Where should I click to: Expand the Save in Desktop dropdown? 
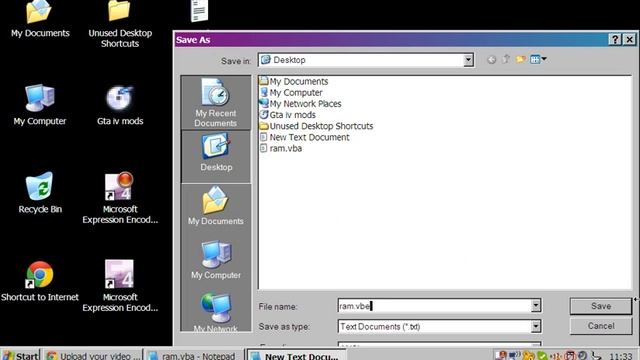point(468,60)
